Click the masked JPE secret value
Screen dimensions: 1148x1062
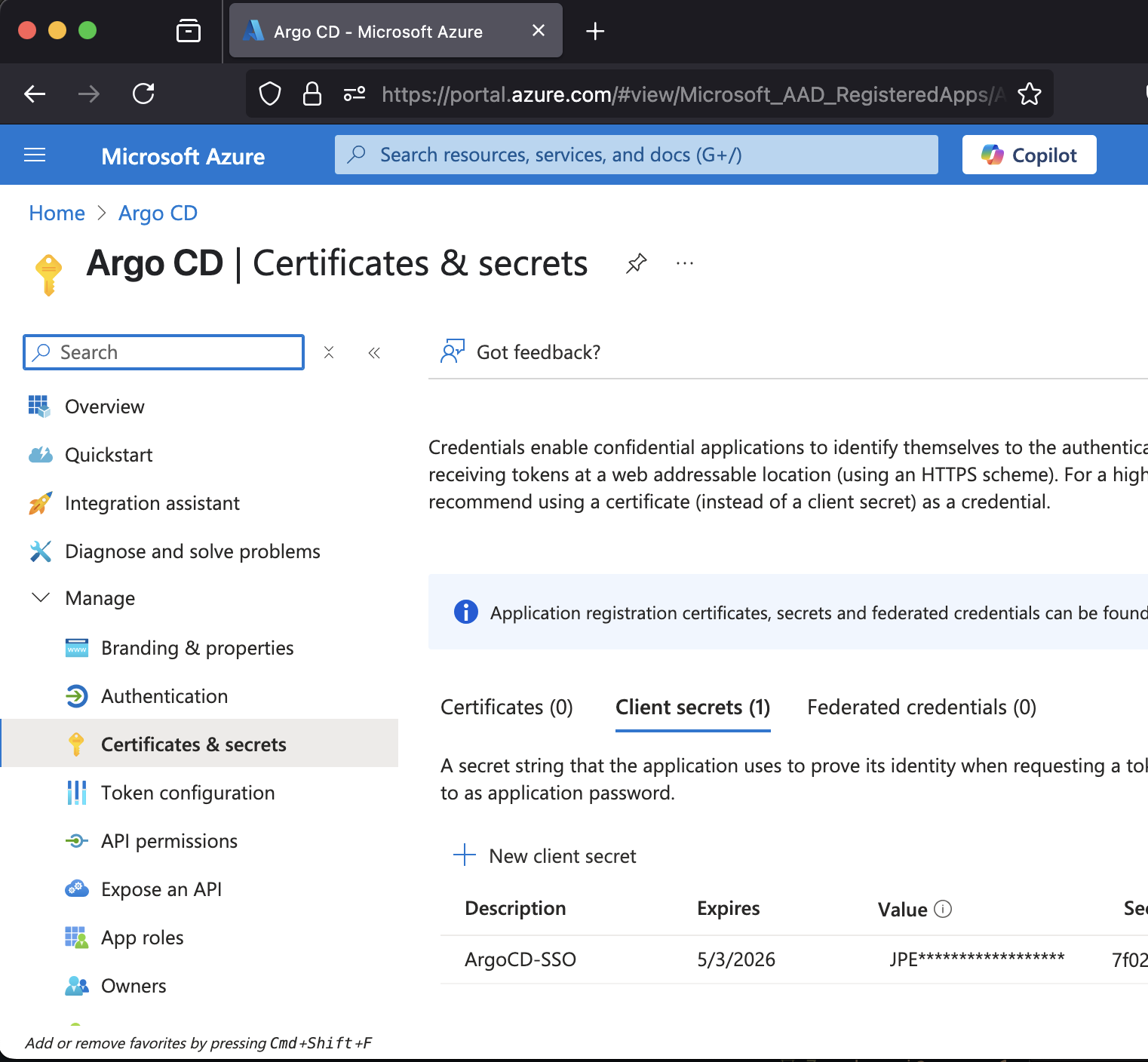(x=977, y=959)
